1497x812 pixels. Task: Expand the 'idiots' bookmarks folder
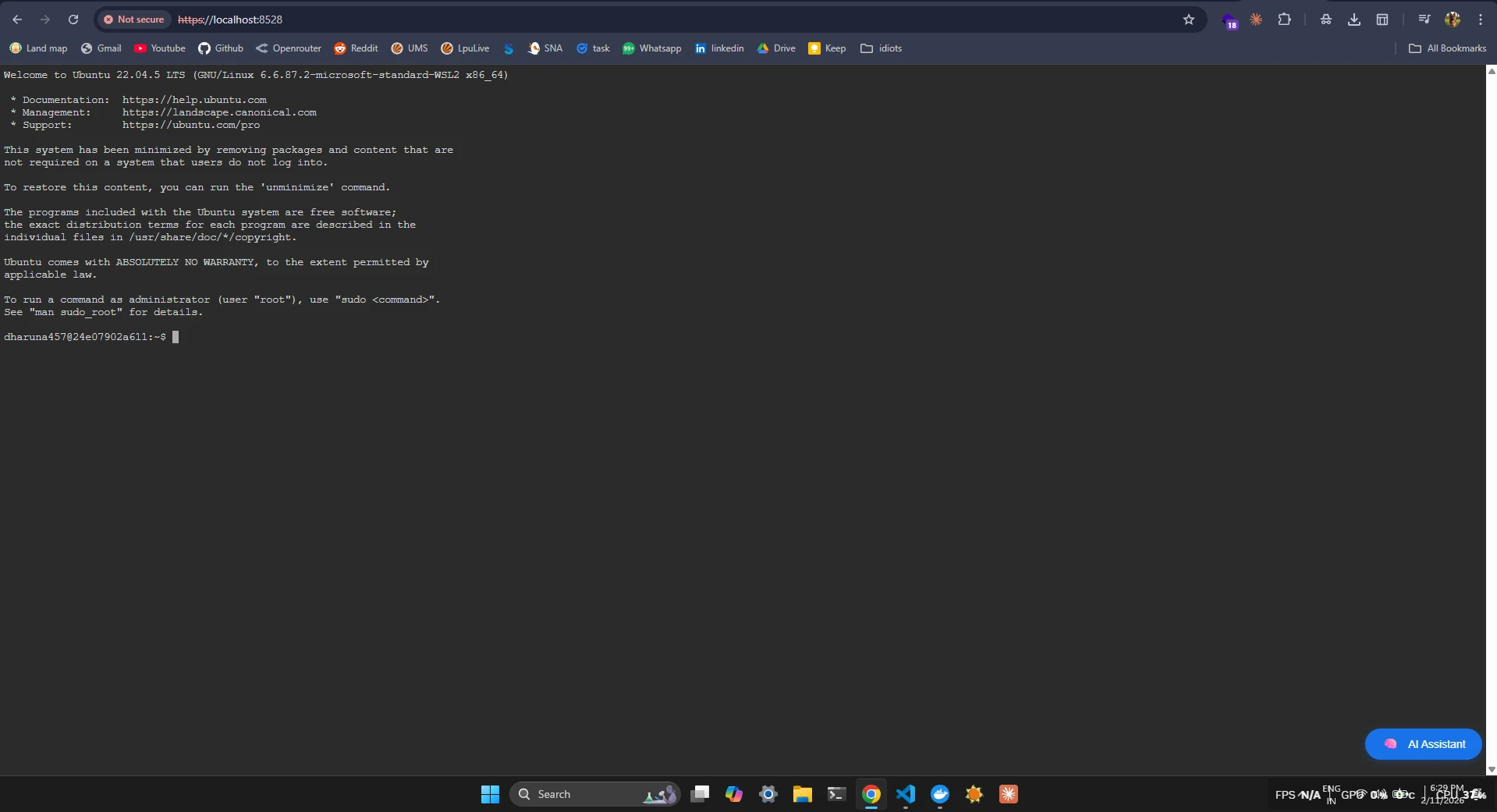click(x=881, y=48)
